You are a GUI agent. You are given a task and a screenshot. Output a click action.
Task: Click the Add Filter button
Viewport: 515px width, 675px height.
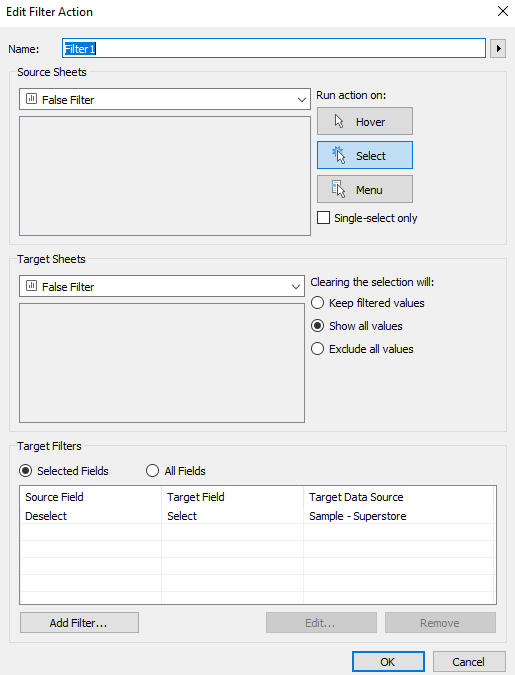pyautogui.click(x=79, y=622)
